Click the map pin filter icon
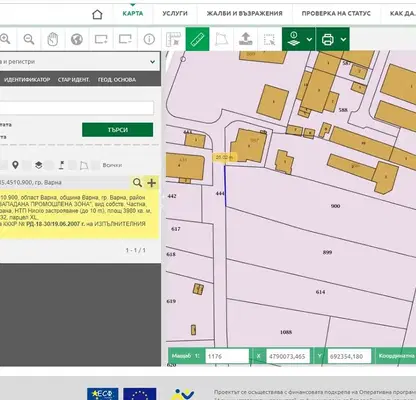The width and height of the screenshot is (416, 400). point(15,165)
